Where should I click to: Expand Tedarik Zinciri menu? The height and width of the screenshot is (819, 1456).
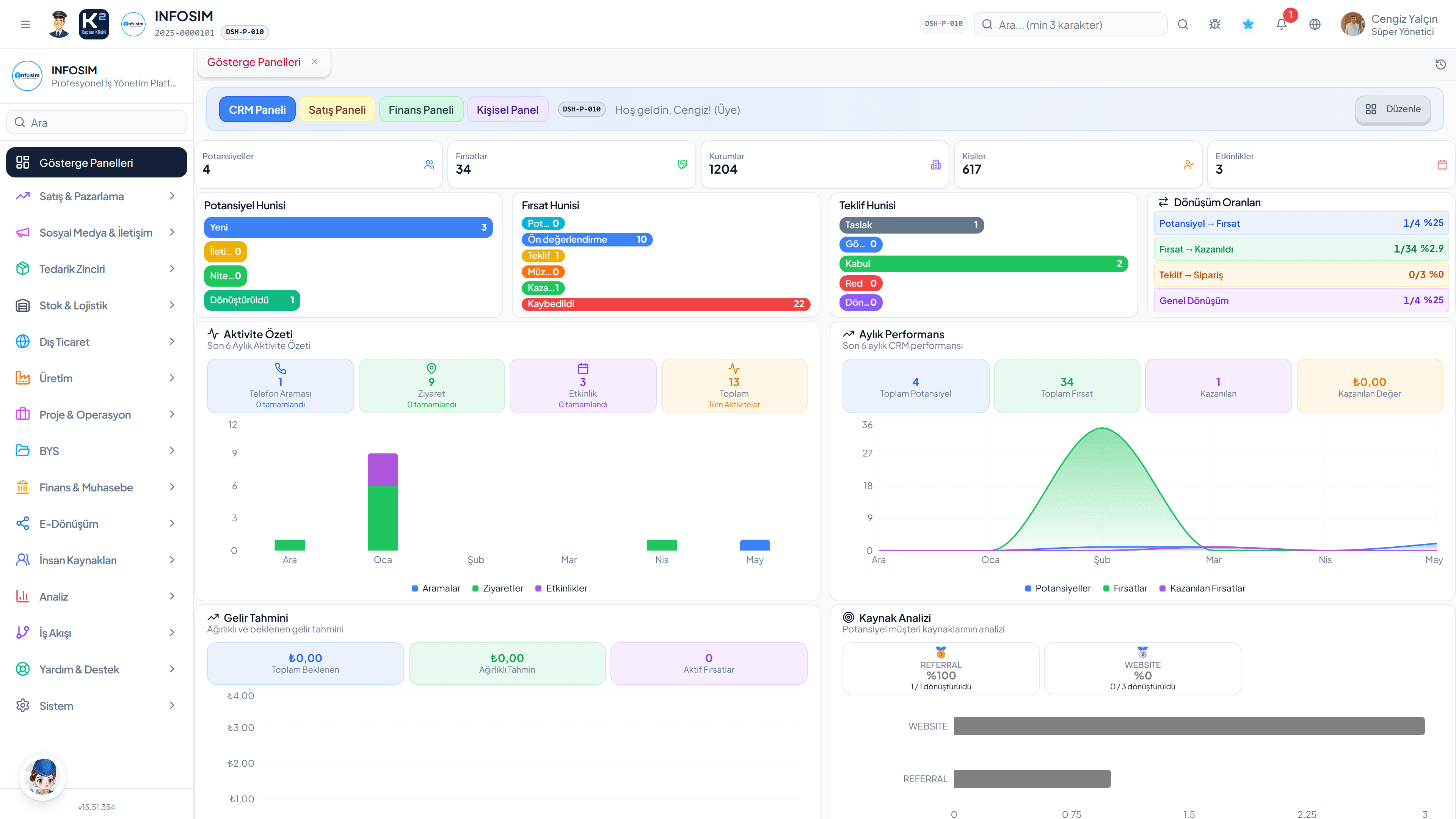point(96,269)
